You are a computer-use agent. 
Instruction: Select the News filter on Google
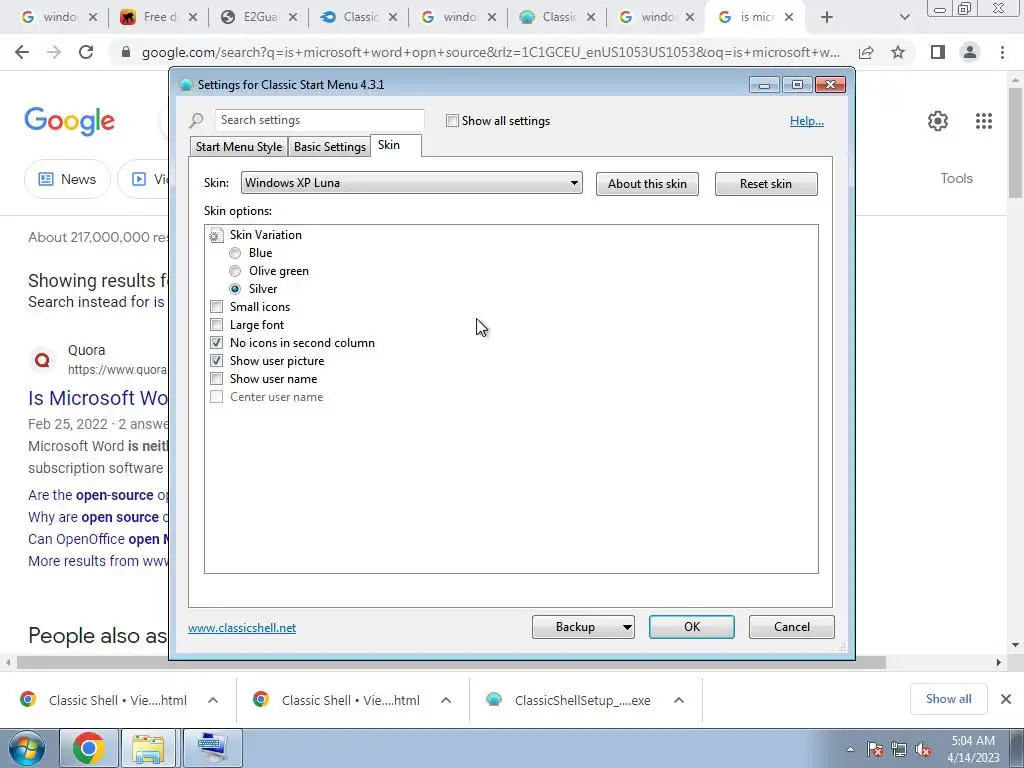coord(67,179)
